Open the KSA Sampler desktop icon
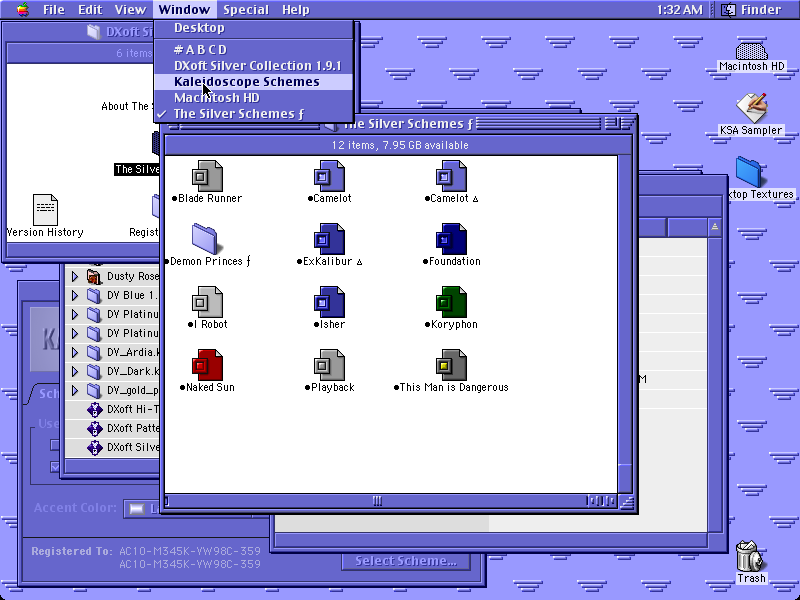This screenshot has width=800, height=600. point(751,108)
